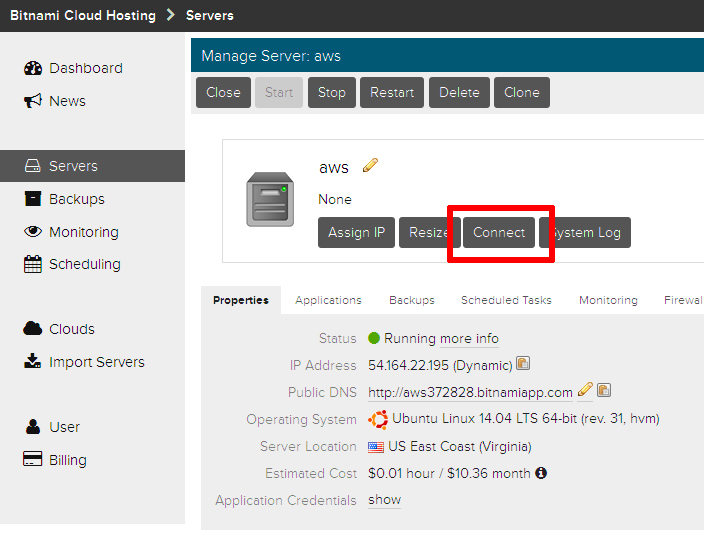Click the Close button
This screenshot has width=704, height=533.
pyautogui.click(x=223, y=93)
